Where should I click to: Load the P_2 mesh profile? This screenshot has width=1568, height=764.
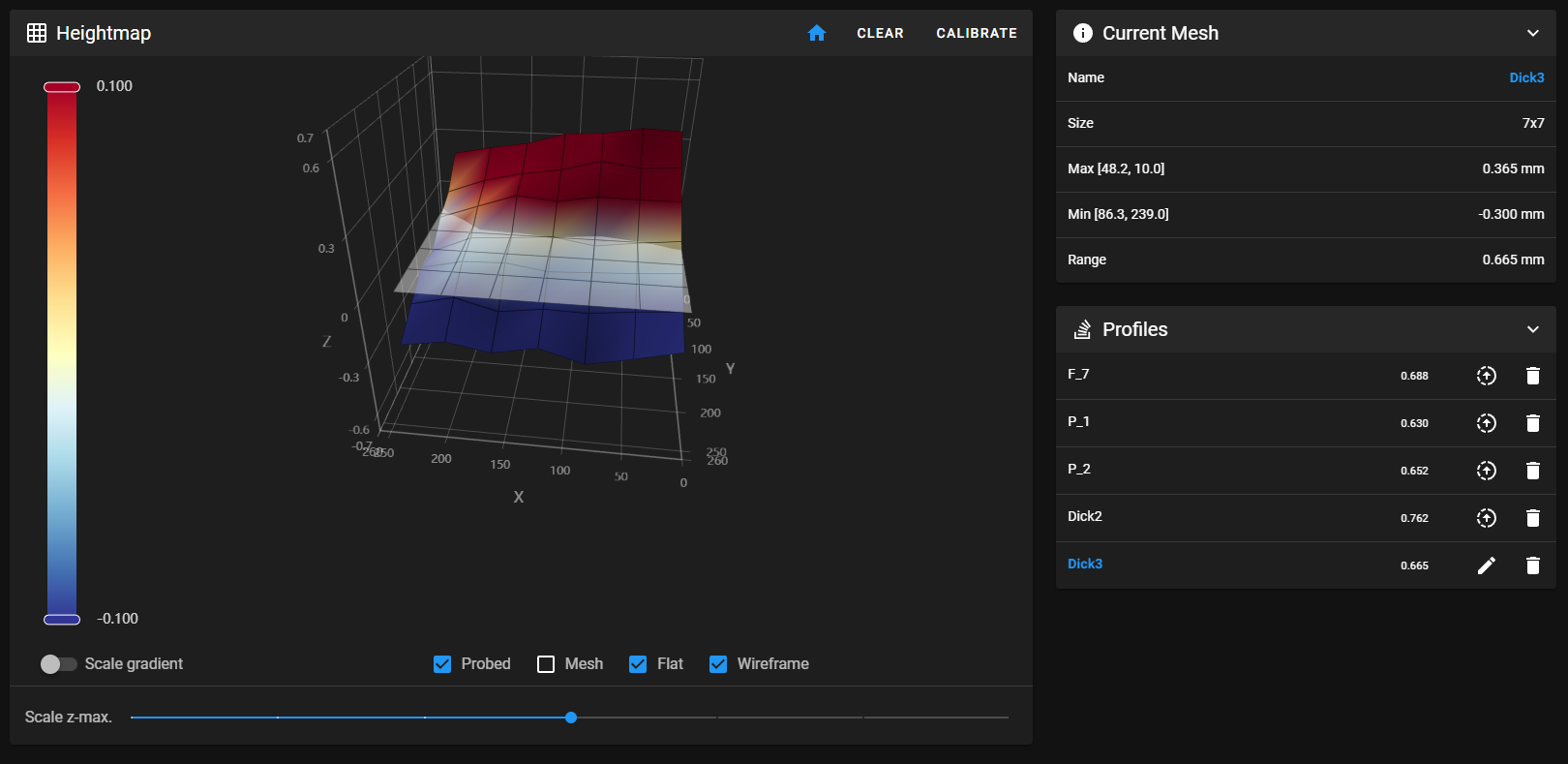[x=1487, y=471]
